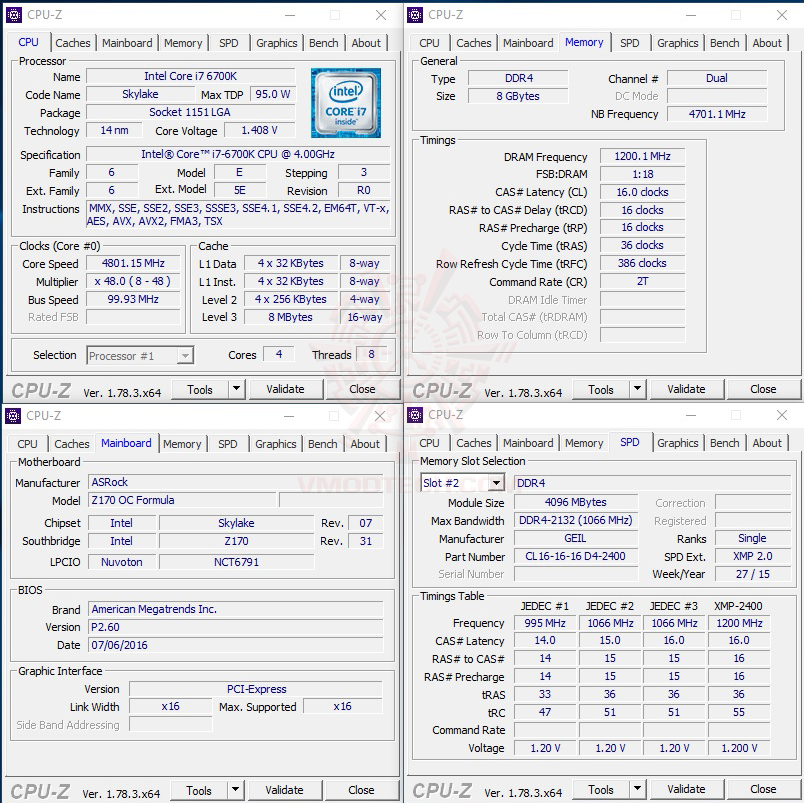Select the SPD Ext. value XMP 2.0

tap(752, 556)
